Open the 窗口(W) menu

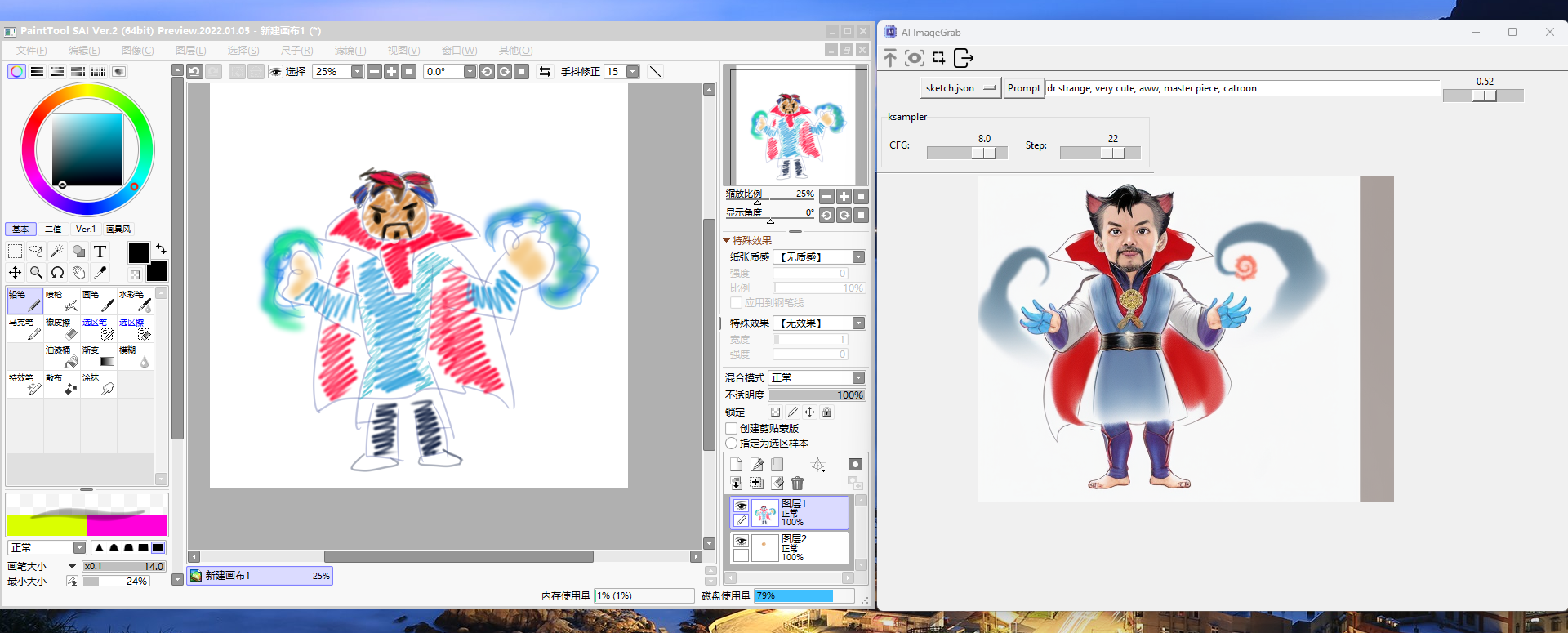pyautogui.click(x=459, y=51)
